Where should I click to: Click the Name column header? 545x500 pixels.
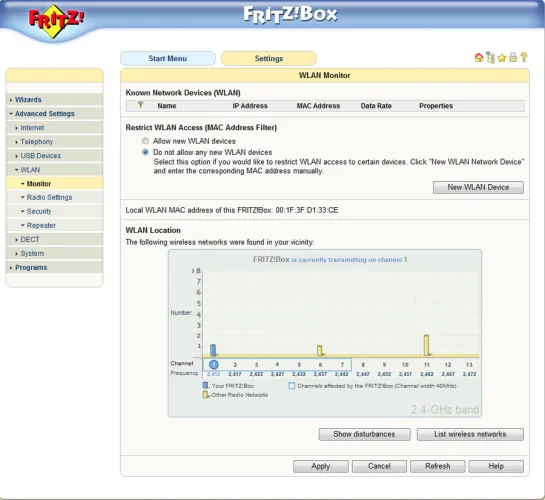point(167,106)
